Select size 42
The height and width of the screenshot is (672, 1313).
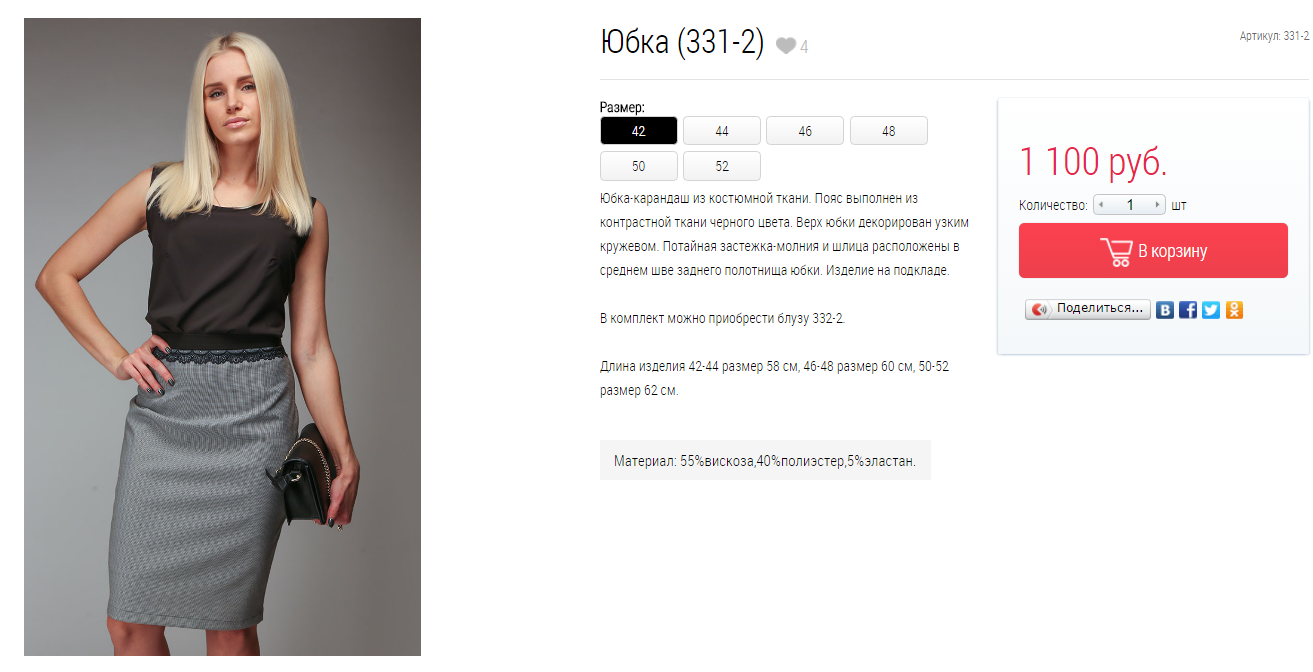(639, 131)
